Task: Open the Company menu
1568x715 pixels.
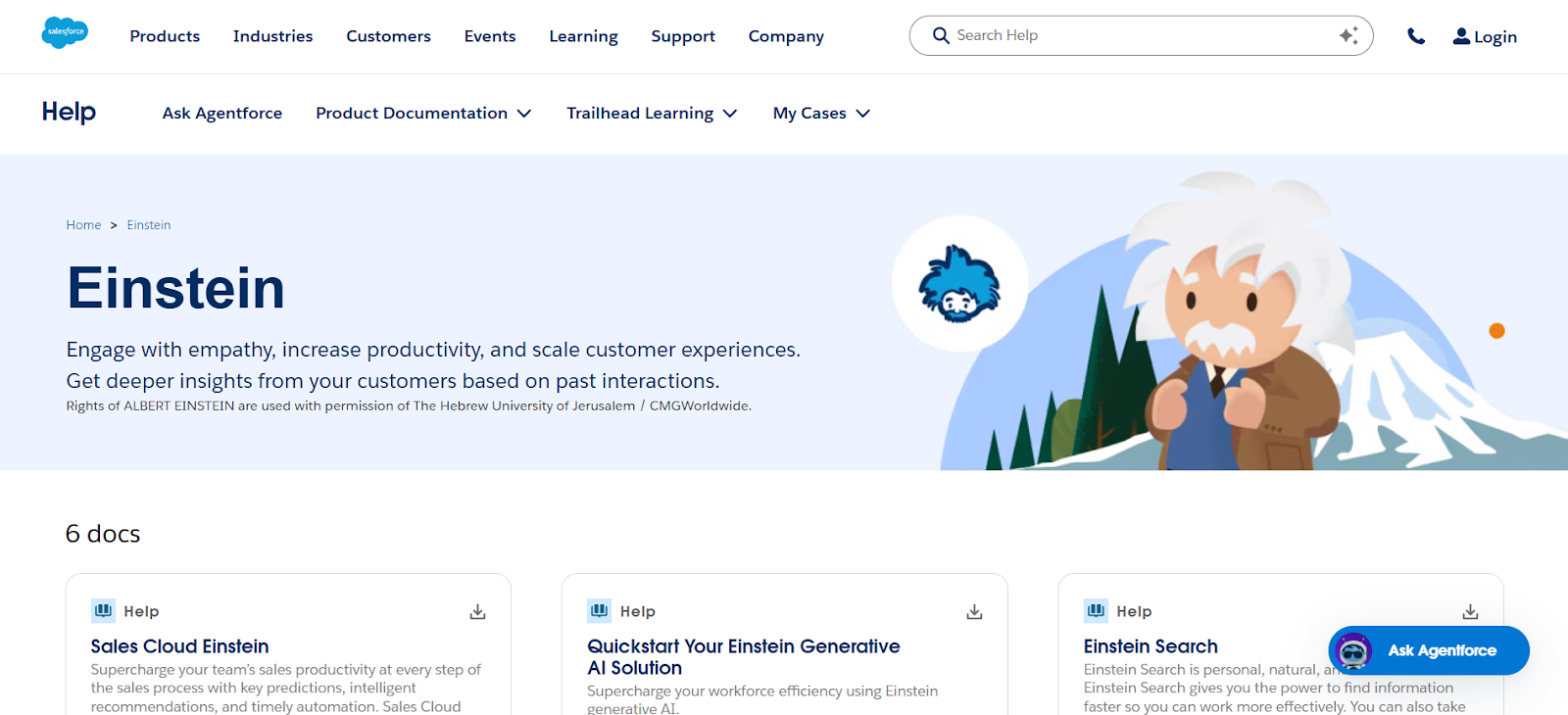Action: (x=786, y=36)
